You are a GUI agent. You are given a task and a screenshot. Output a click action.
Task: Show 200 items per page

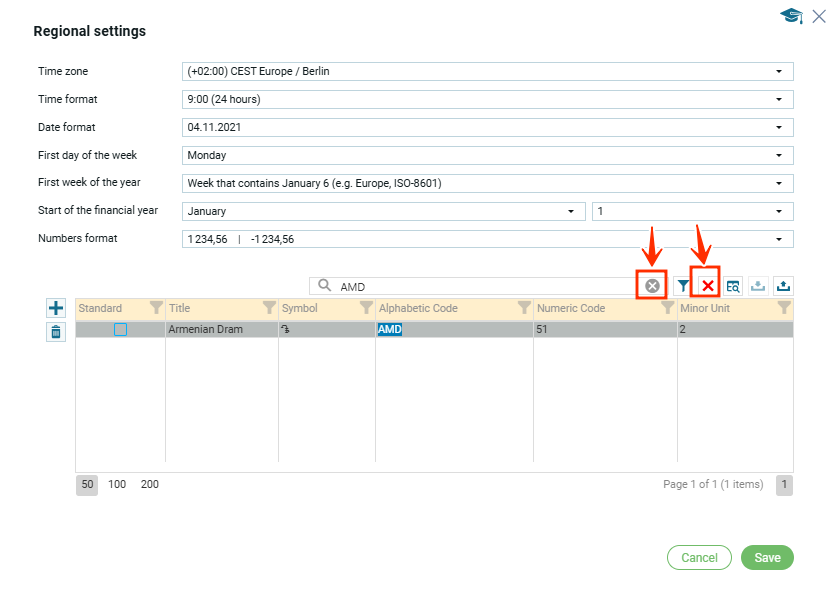pos(149,484)
